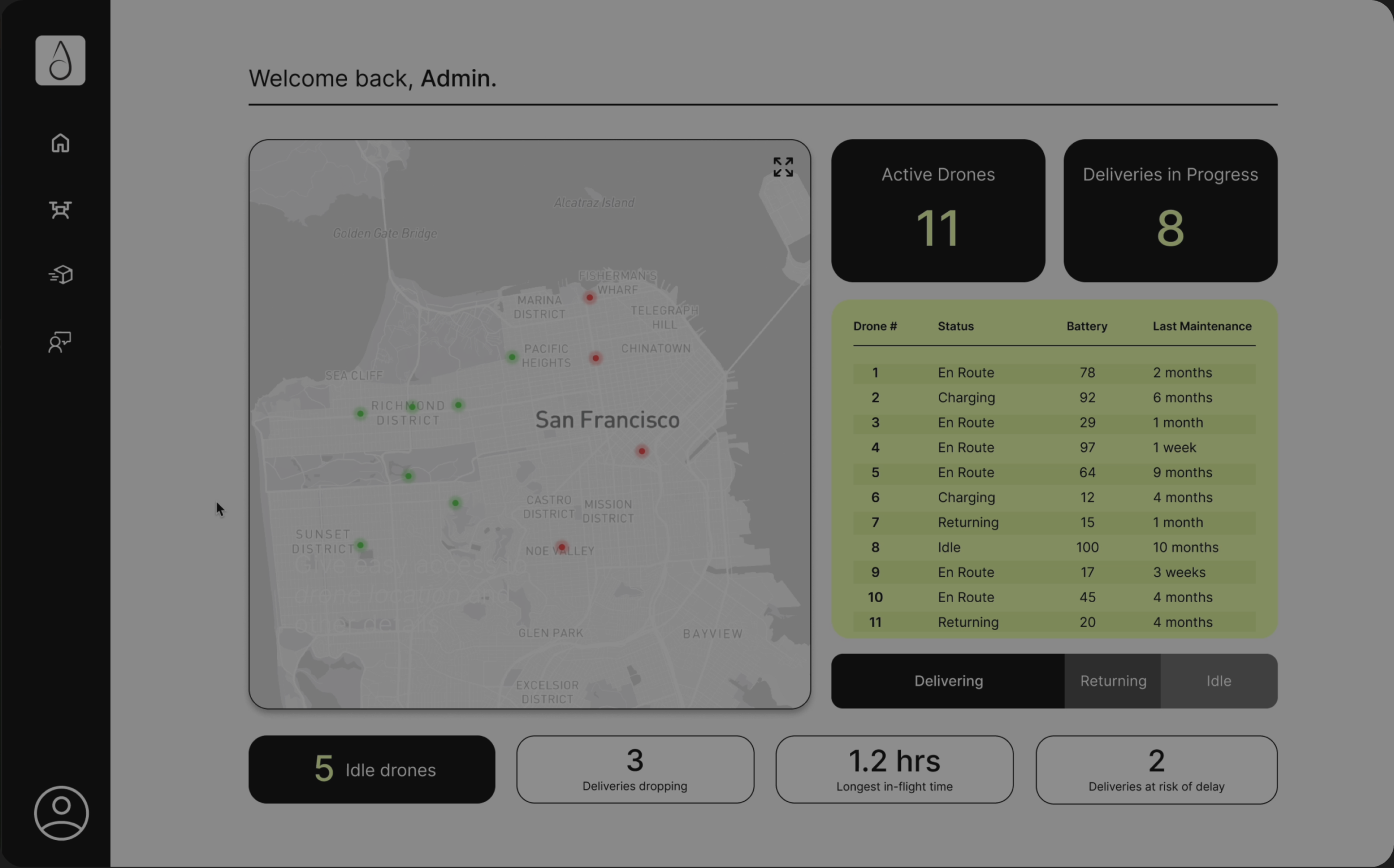Click battery value 12 for drone 6
This screenshot has width=1394, height=868.
point(1087,497)
